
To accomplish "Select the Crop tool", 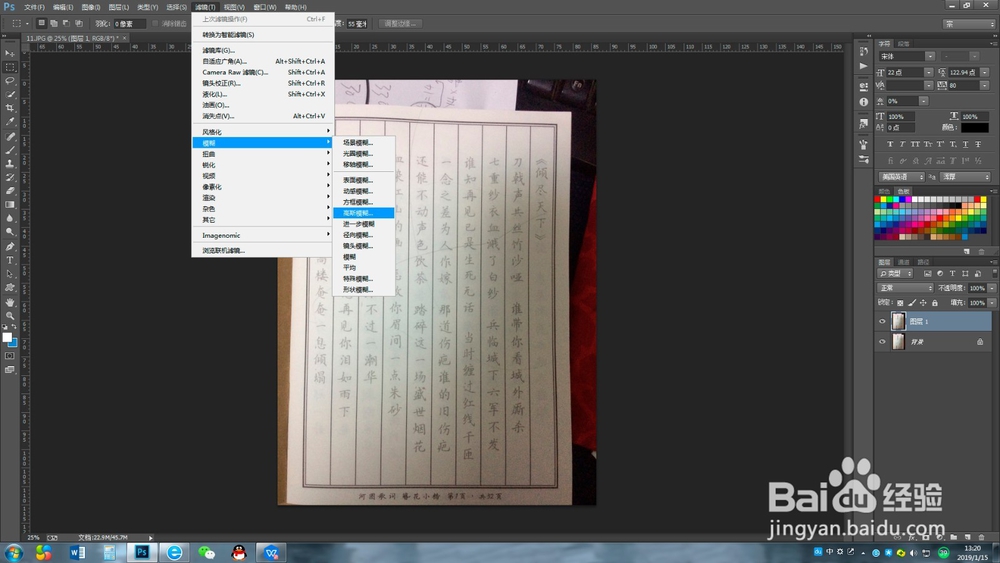I will [10, 108].
